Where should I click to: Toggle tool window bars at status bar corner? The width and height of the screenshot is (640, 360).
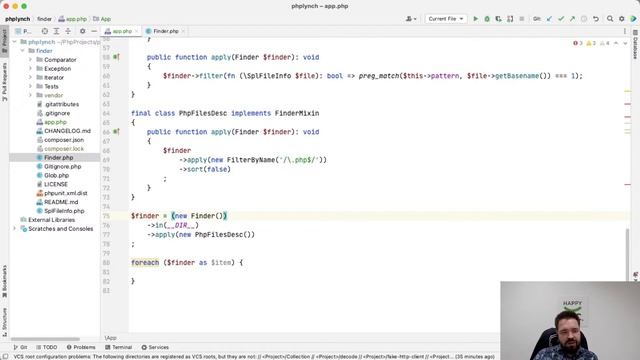5,357
